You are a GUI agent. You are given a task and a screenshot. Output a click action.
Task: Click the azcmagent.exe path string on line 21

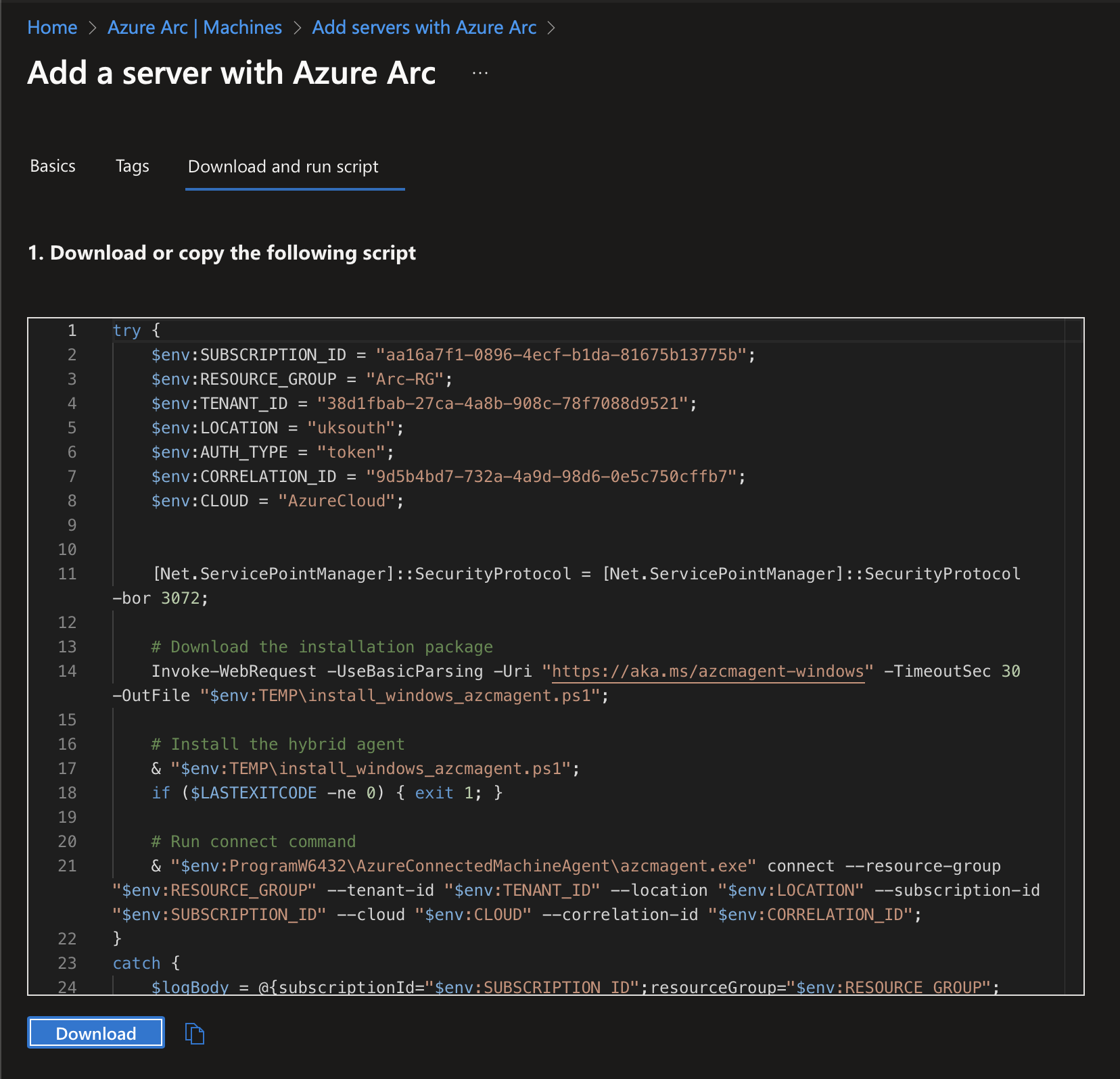pos(463,866)
